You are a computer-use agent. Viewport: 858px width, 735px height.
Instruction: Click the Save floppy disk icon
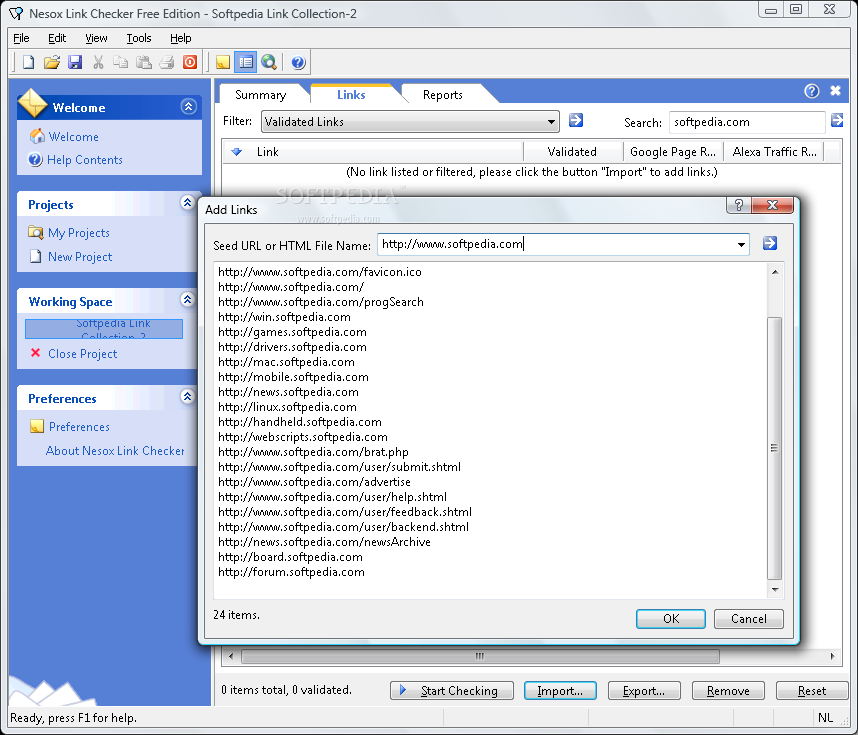[75, 62]
